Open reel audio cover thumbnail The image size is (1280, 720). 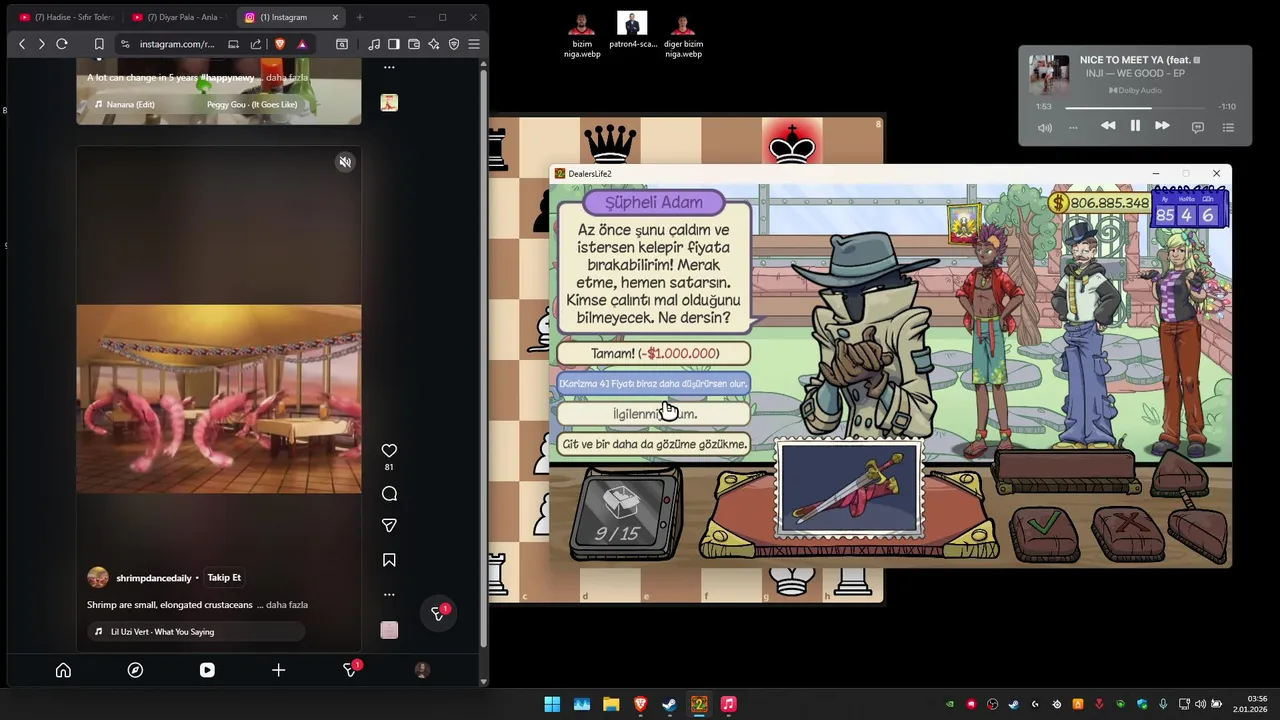389,630
